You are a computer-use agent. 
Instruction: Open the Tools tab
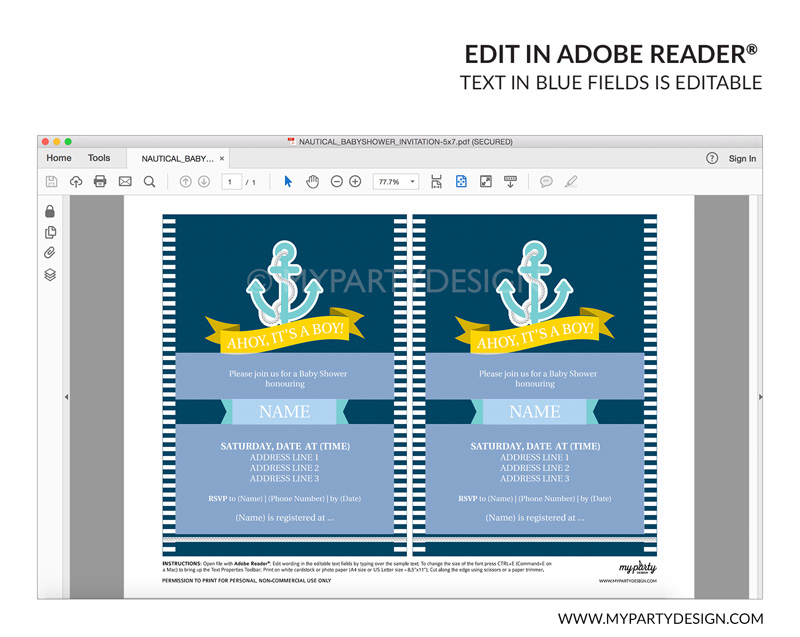99,158
